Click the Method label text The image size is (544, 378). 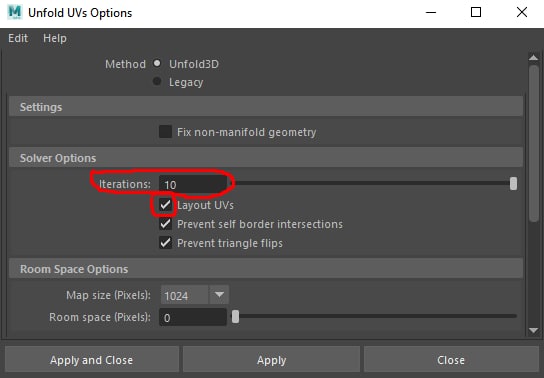coord(125,64)
